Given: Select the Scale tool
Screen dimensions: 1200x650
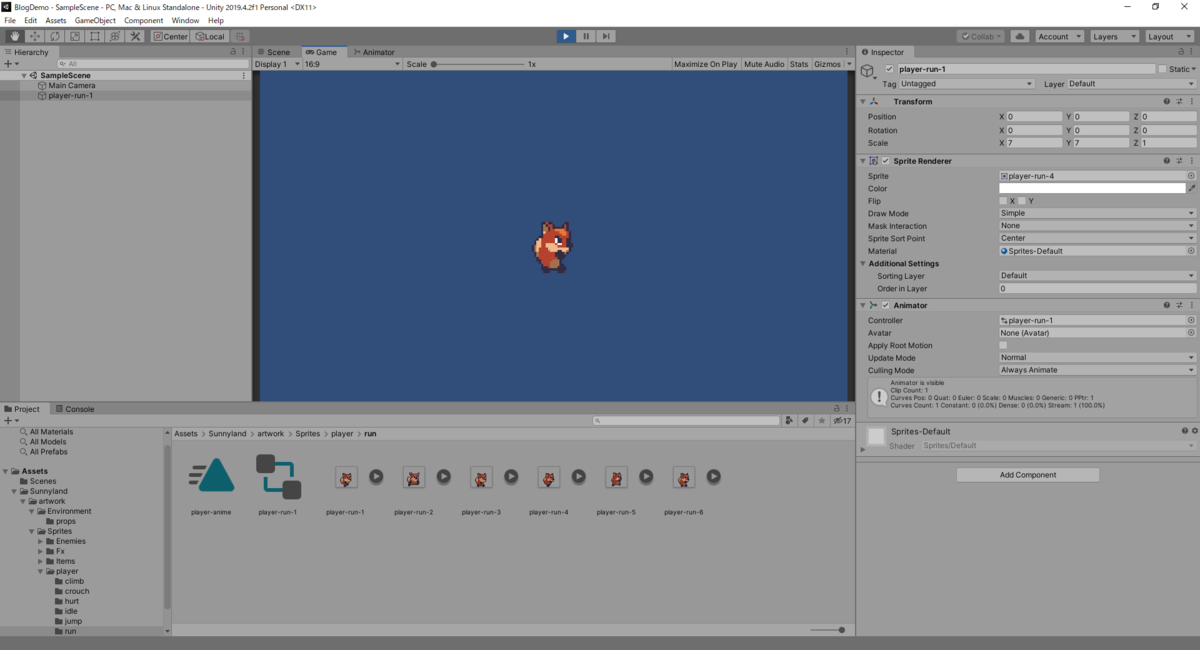Looking at the screenshot, I should (x=74, y=36).
